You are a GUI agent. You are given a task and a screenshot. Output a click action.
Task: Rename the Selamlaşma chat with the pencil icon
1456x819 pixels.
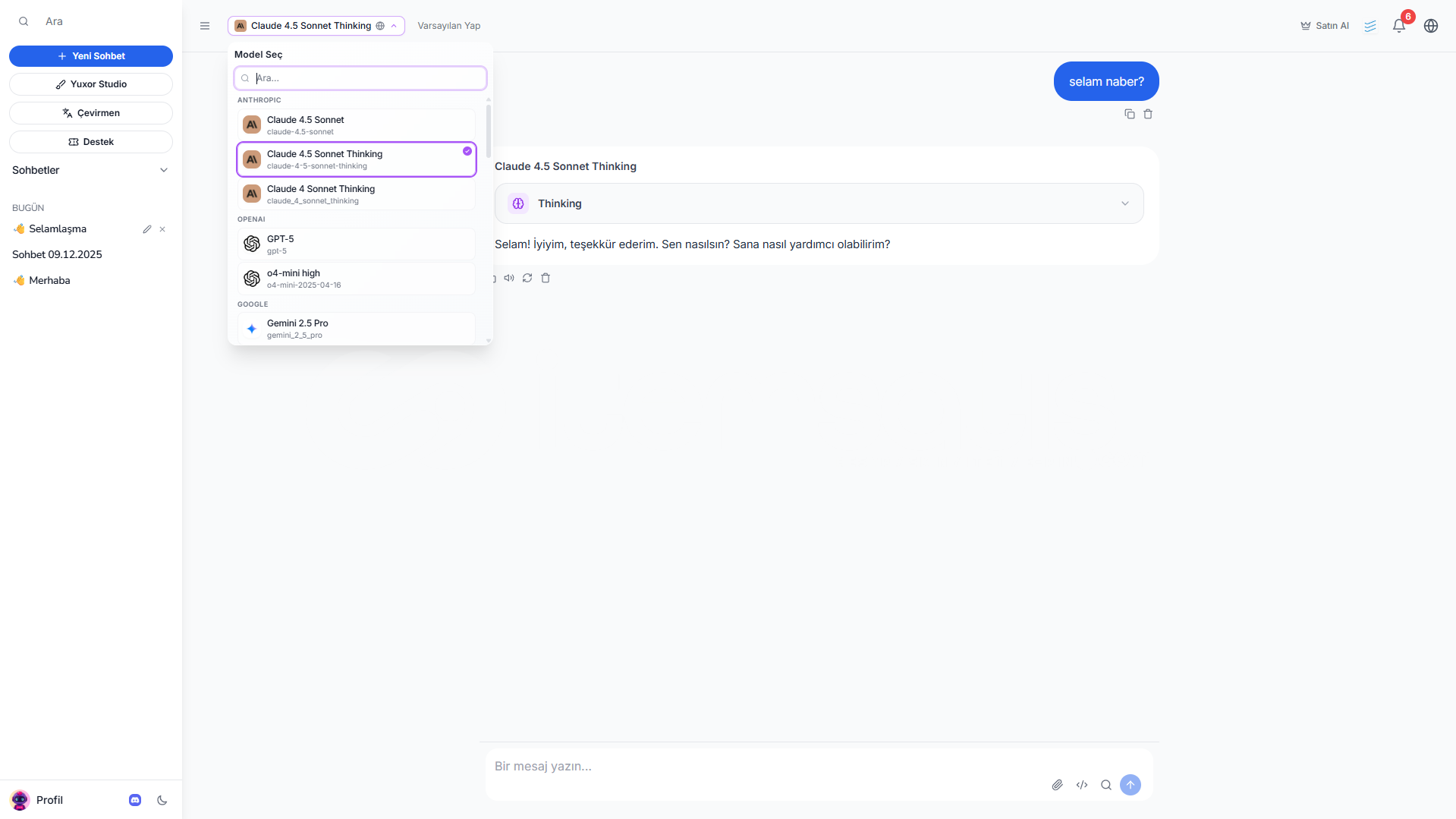pos(147,229)
